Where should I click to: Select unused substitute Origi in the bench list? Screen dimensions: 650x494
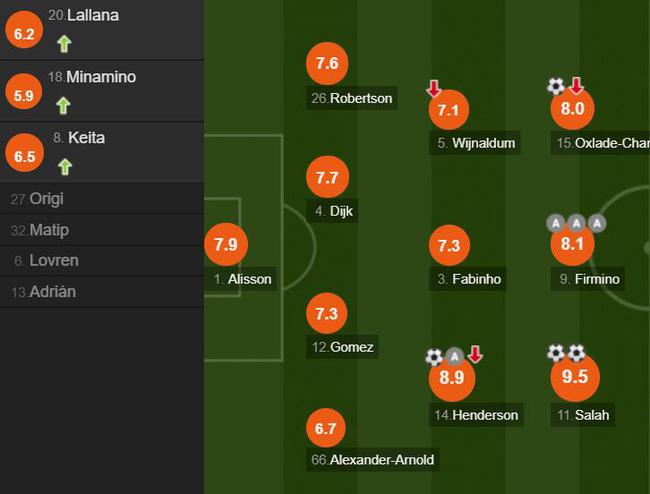pos(102,199)
